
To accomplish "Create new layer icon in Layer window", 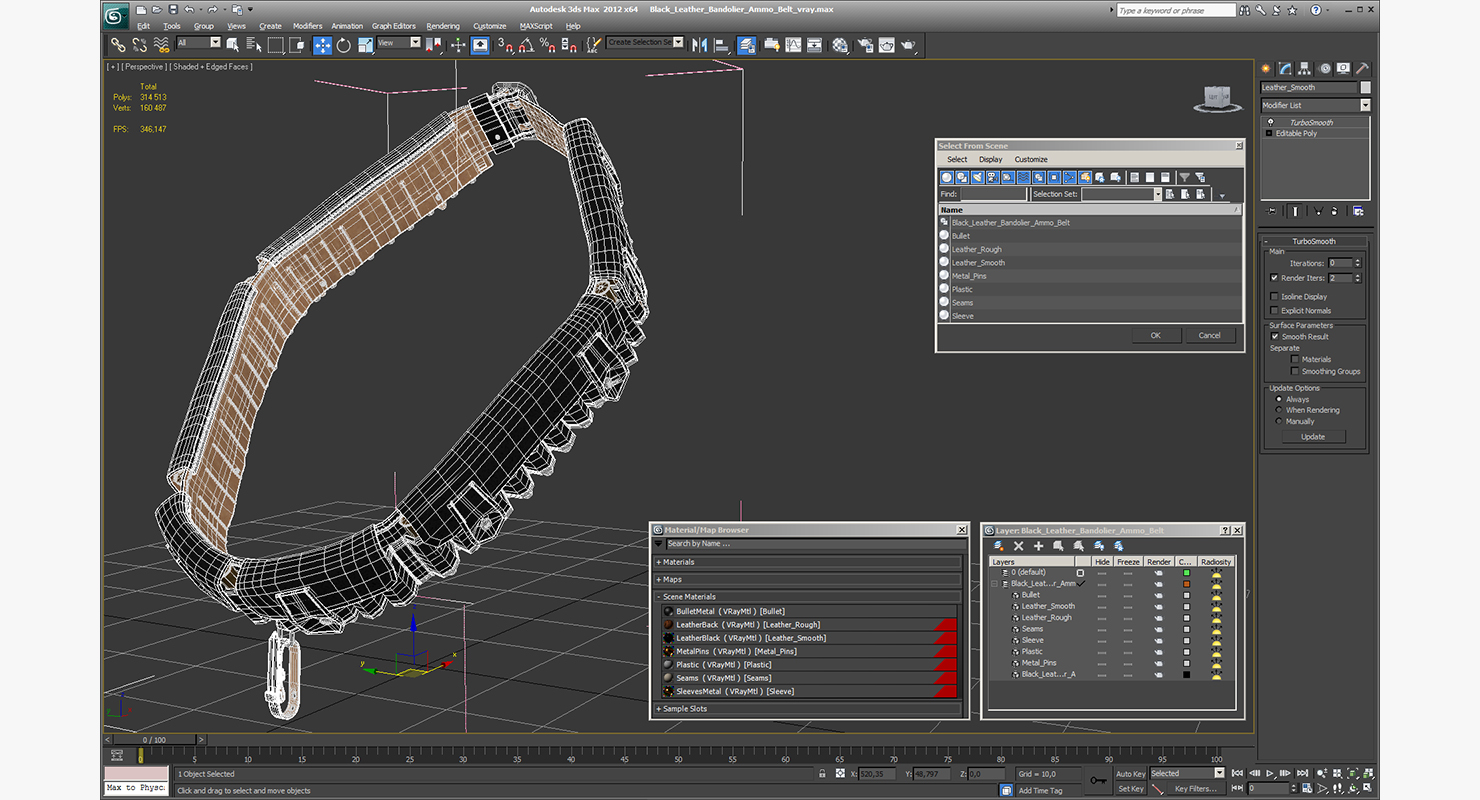I will (x=998, y=546).
